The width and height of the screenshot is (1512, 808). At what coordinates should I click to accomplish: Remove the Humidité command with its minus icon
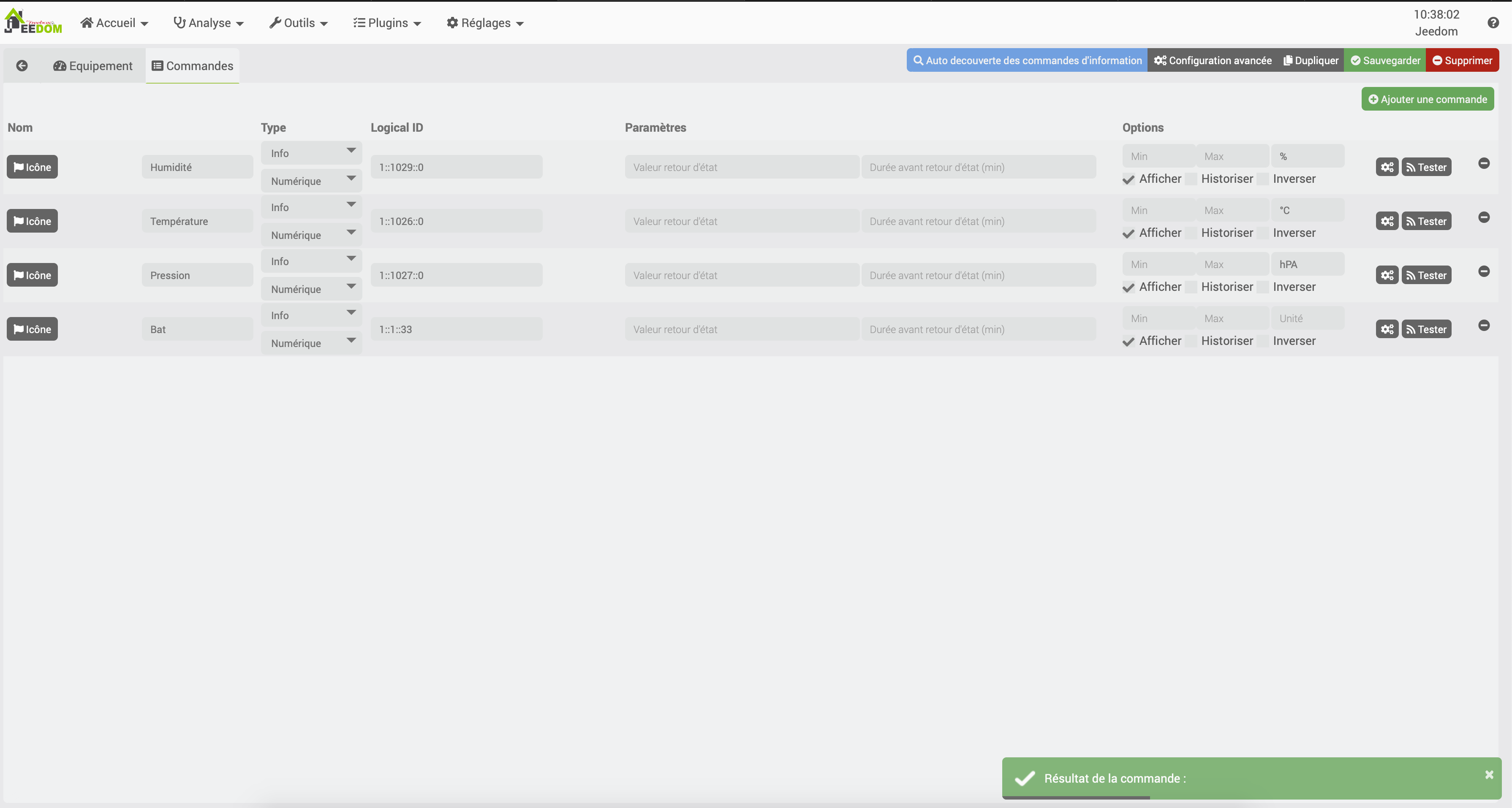click(x=1484, y=163)
